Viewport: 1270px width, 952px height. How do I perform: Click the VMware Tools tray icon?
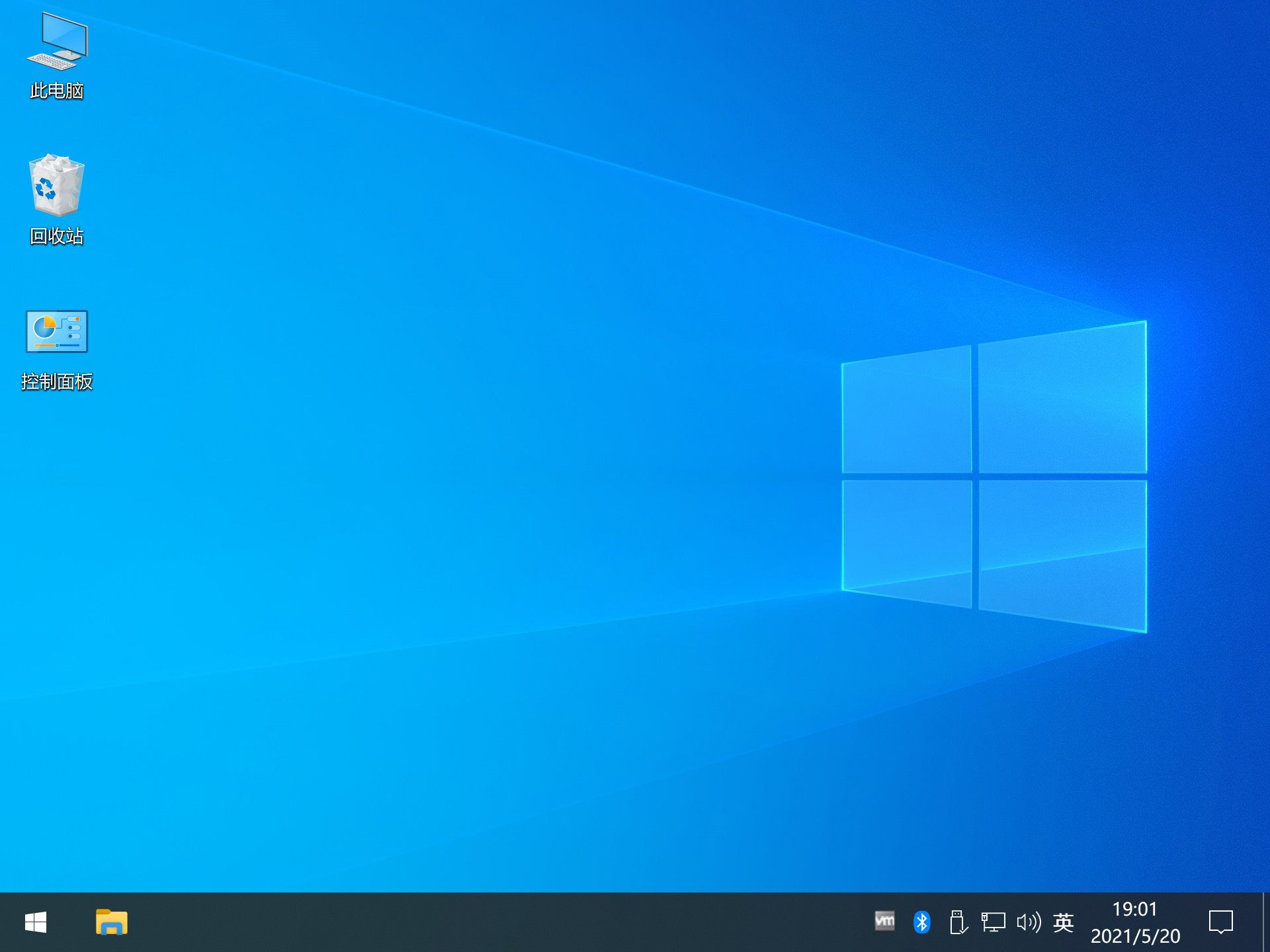coord(884,921)
